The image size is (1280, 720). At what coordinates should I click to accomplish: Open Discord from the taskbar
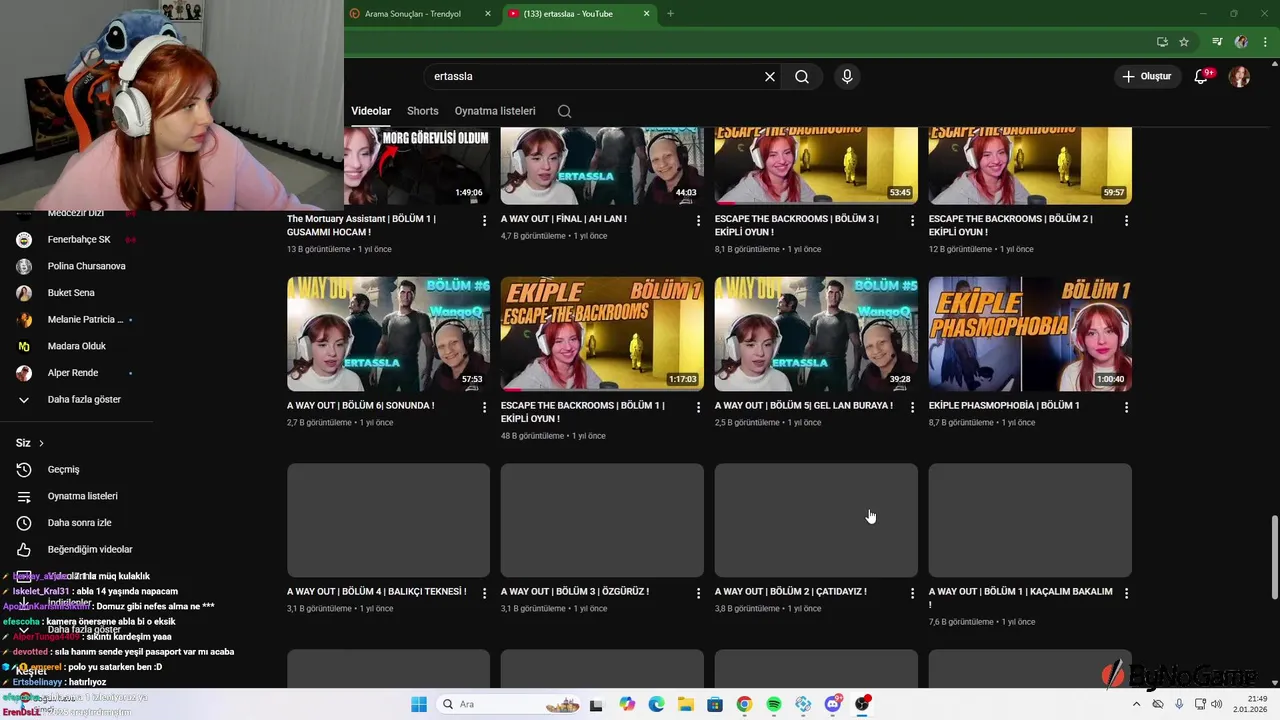(x=833, y=704)
